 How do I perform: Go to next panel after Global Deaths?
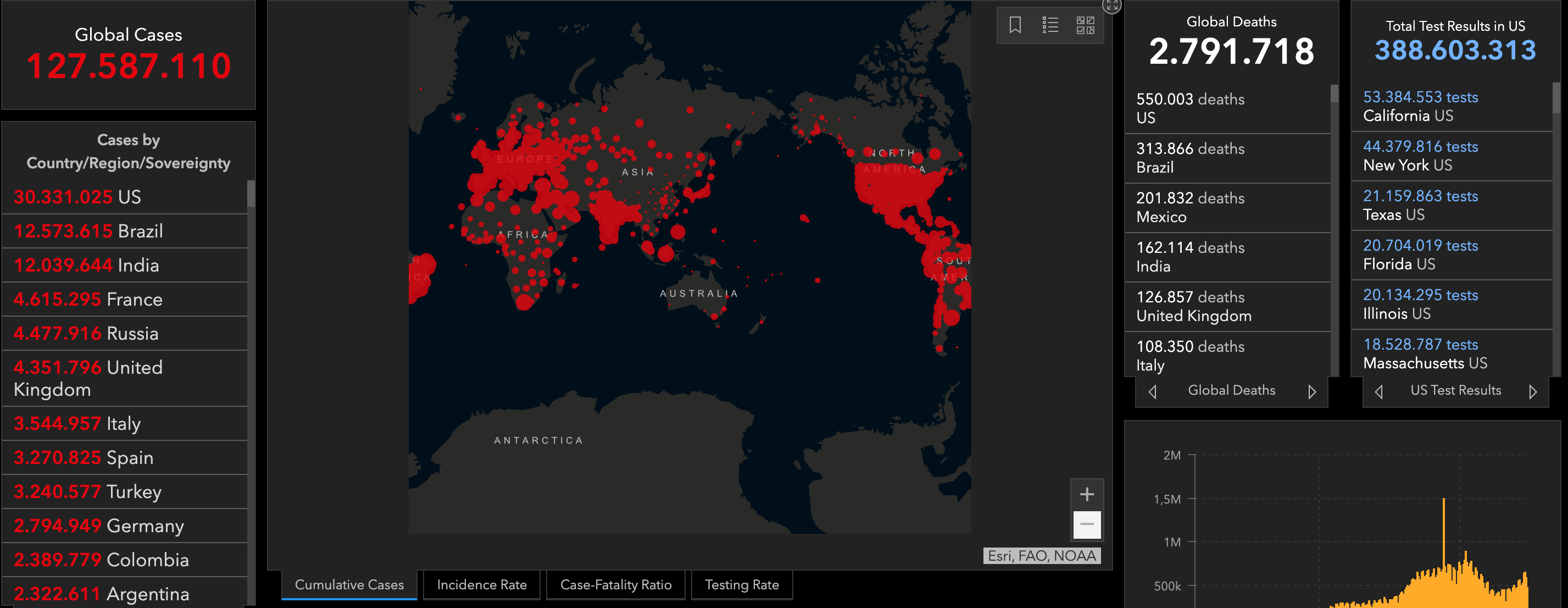pyautogui.click(x=1312, y=392)
